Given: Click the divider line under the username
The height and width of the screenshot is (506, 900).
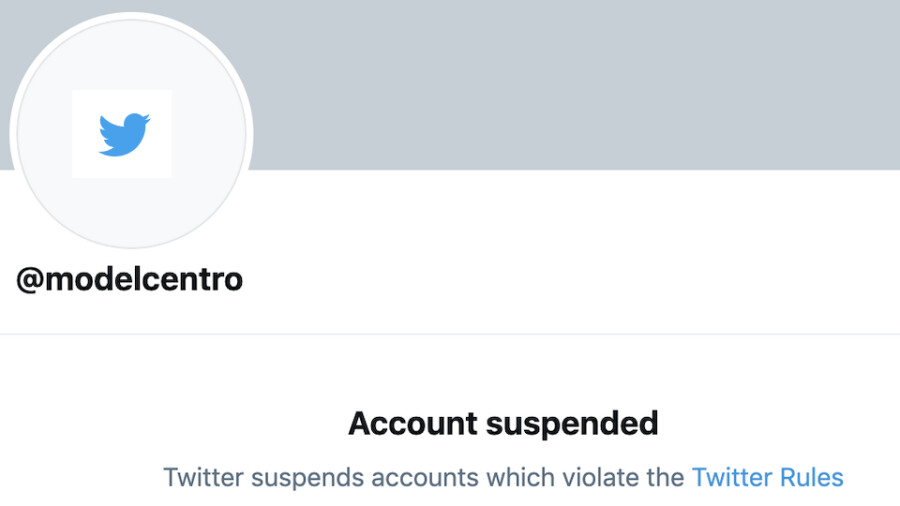Looking at the screenshot, I should coord(450,333).
